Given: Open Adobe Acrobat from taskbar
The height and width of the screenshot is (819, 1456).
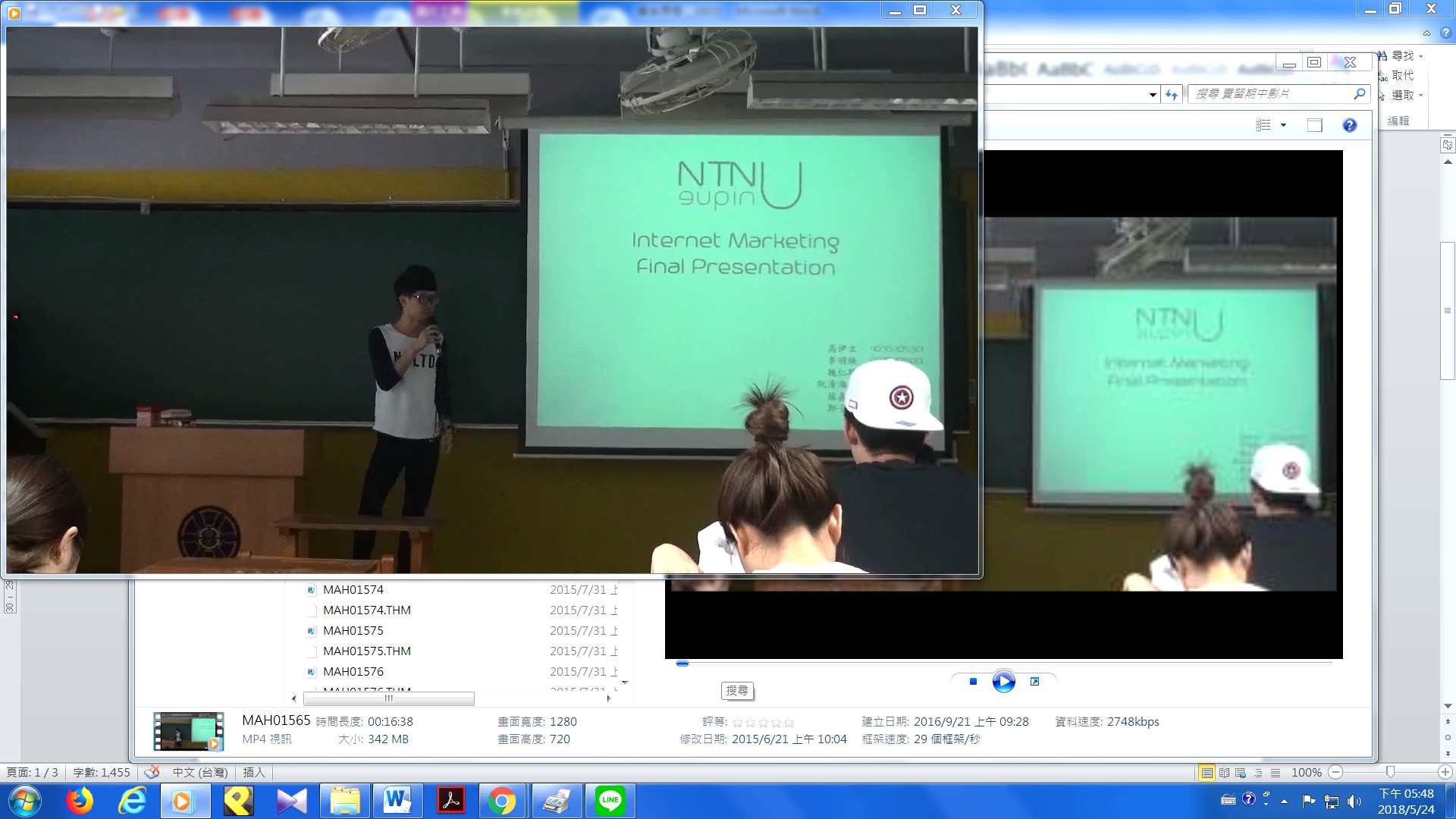Looking at the screenshot, I should [x=450, y=801].
